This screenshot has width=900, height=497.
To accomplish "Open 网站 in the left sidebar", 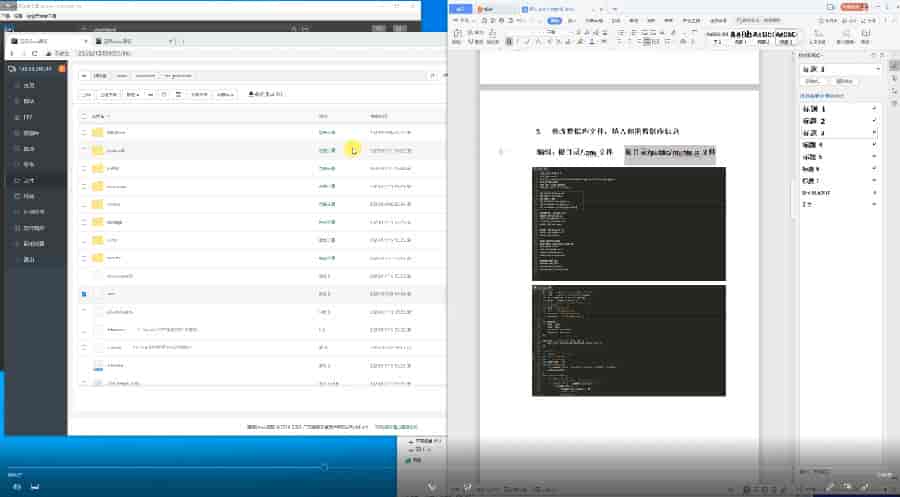I will pyautogui.click(x=28, y=101).
